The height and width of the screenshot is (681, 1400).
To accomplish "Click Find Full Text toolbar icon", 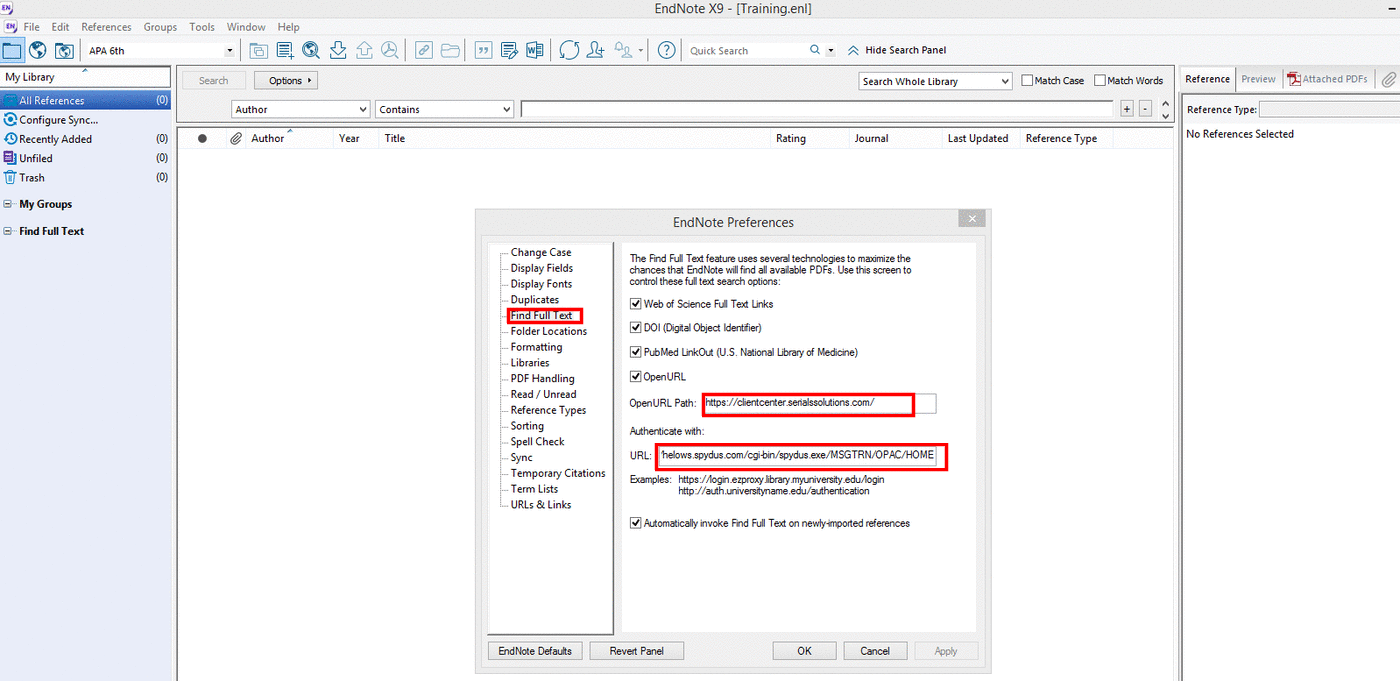I will 390,50.
